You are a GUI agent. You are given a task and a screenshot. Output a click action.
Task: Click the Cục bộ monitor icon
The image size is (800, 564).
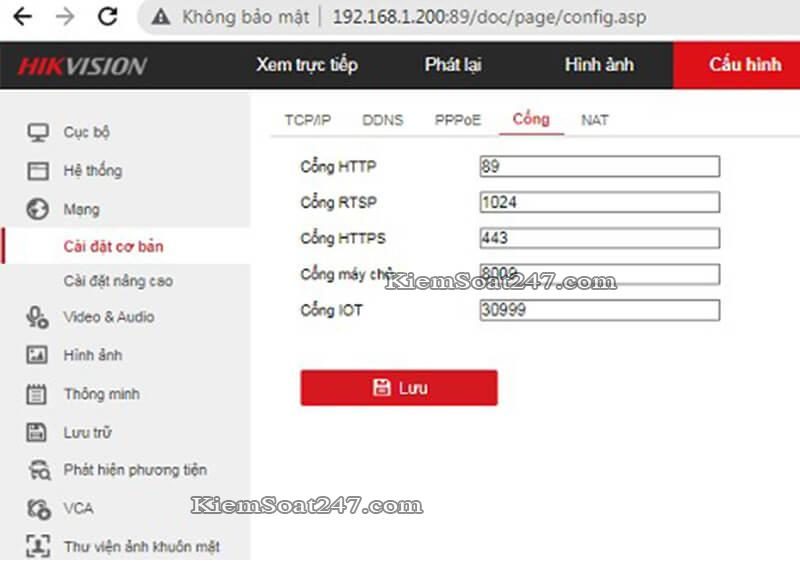pos(38,132)
